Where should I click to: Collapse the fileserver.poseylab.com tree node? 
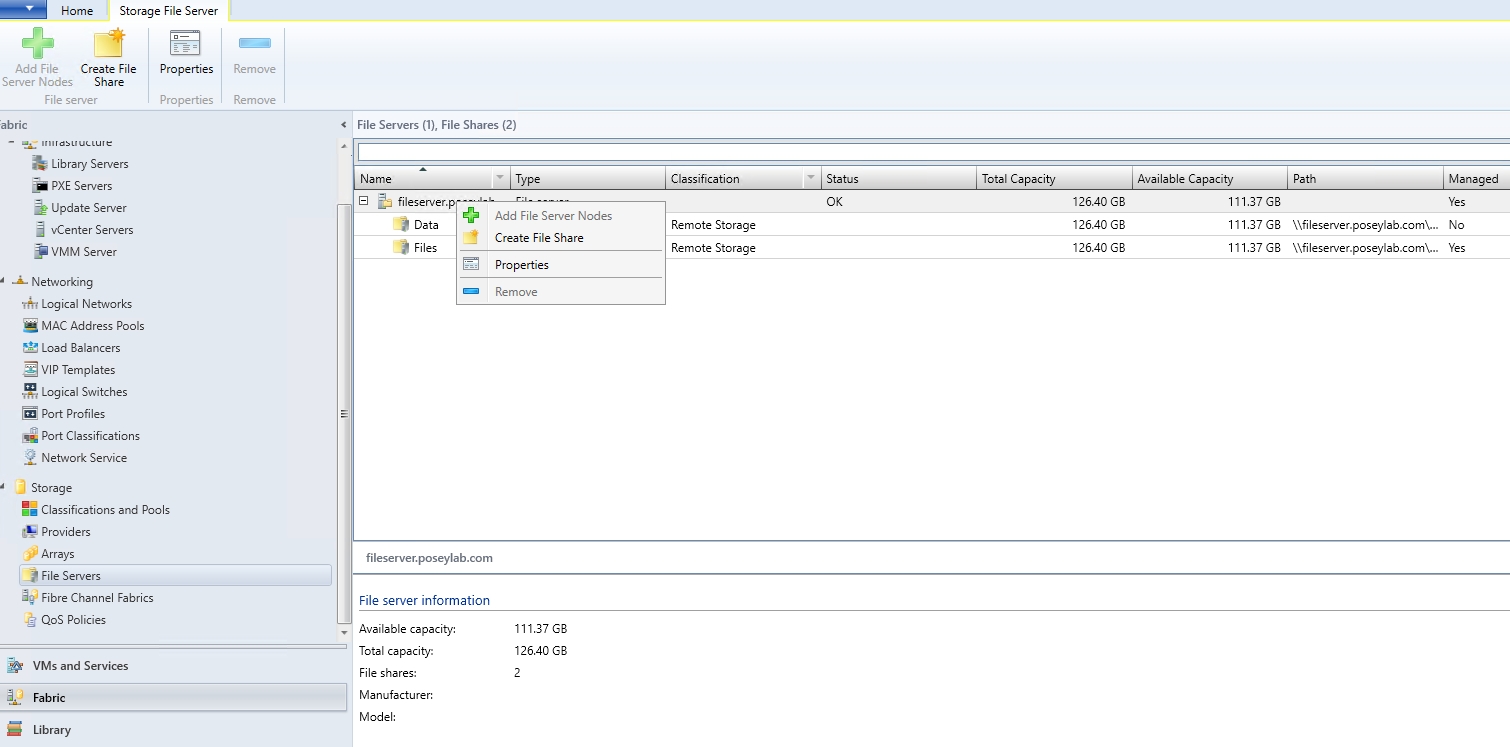click(365, 201)
